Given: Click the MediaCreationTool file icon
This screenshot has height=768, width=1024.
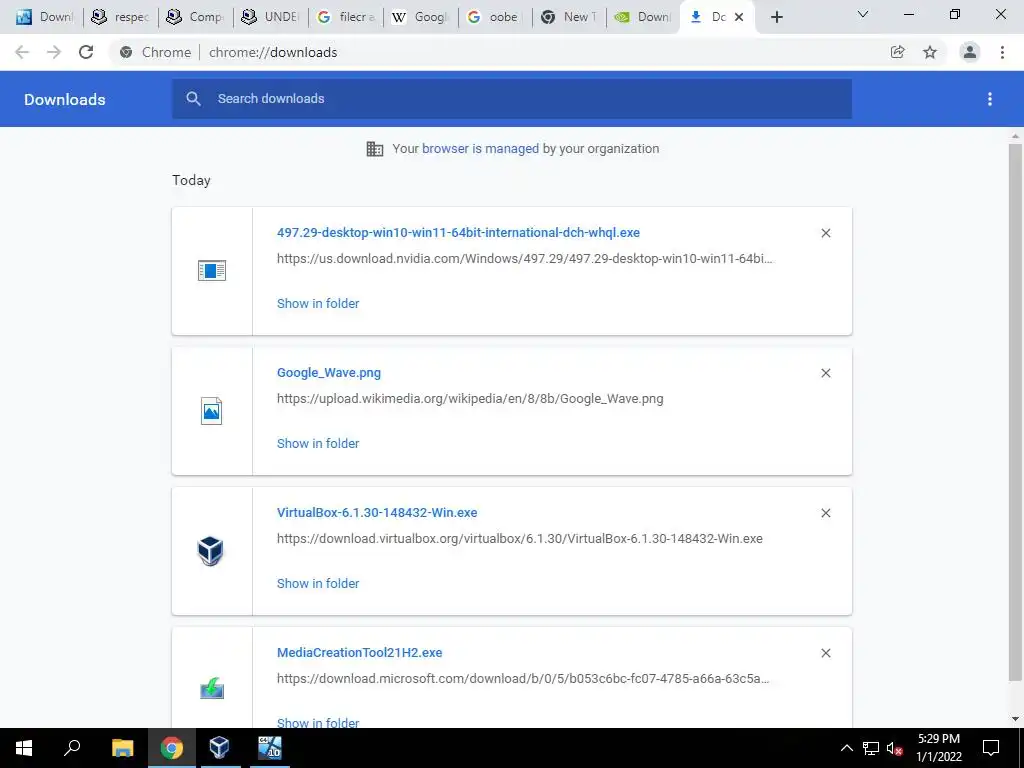Looking at the screenshot, I should (212, 688).
